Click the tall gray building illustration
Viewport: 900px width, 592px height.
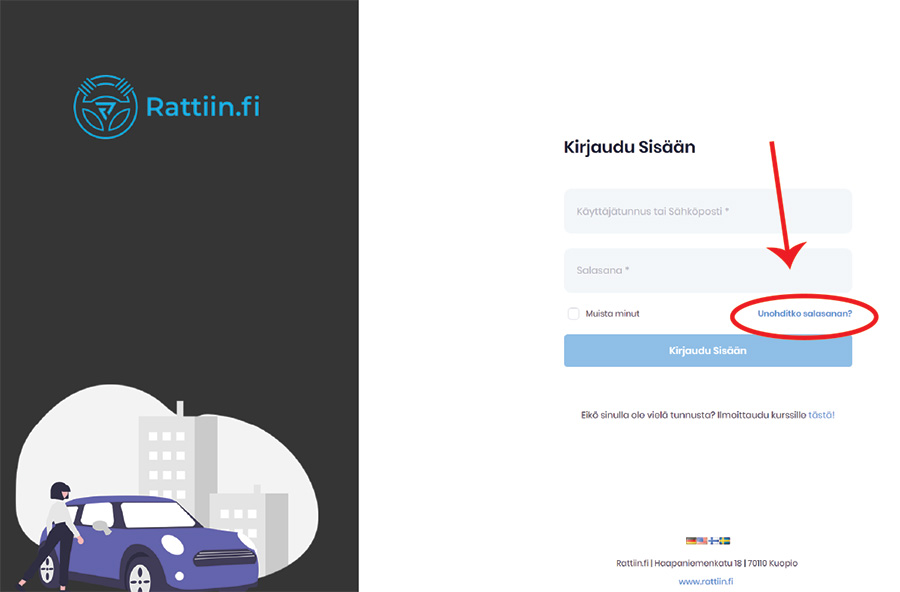pos(178,450)
